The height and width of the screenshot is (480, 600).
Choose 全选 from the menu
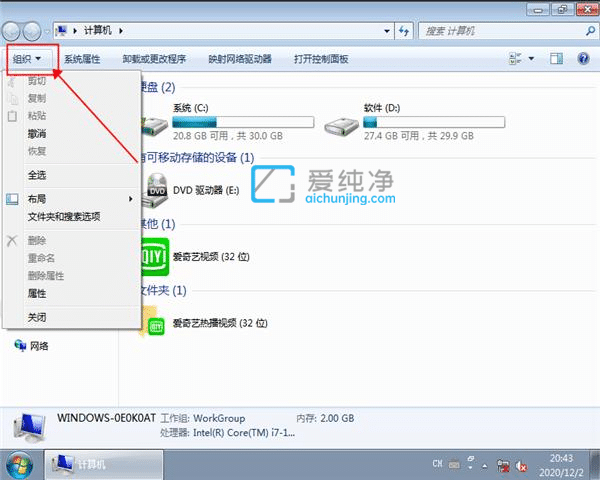pos(37,175)
